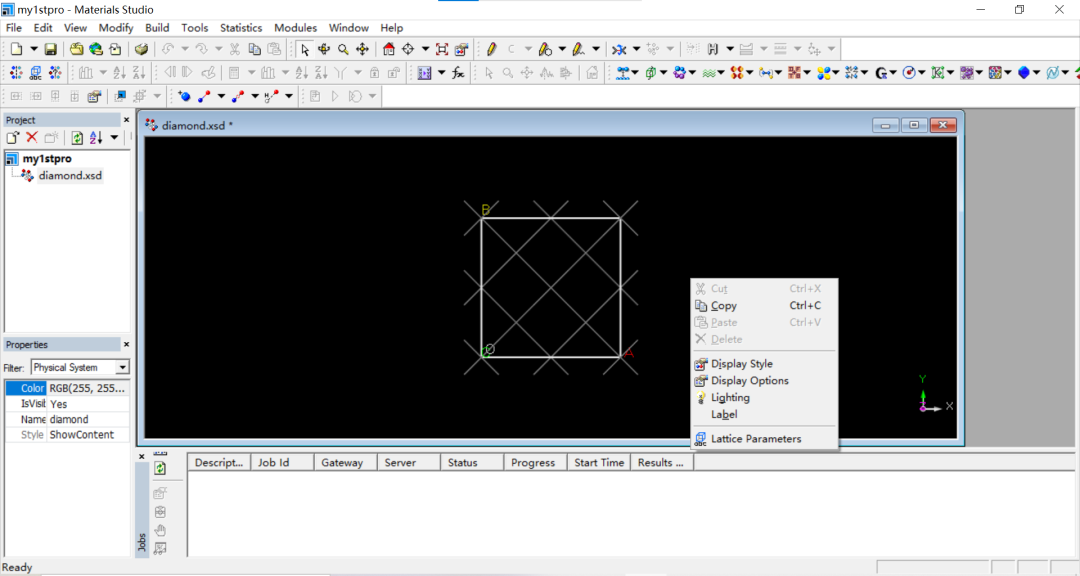The height and width of the screenshot is (576, 1080).
Task: Select the diamond.xsd file in project tree
Action: click(69, 176)
